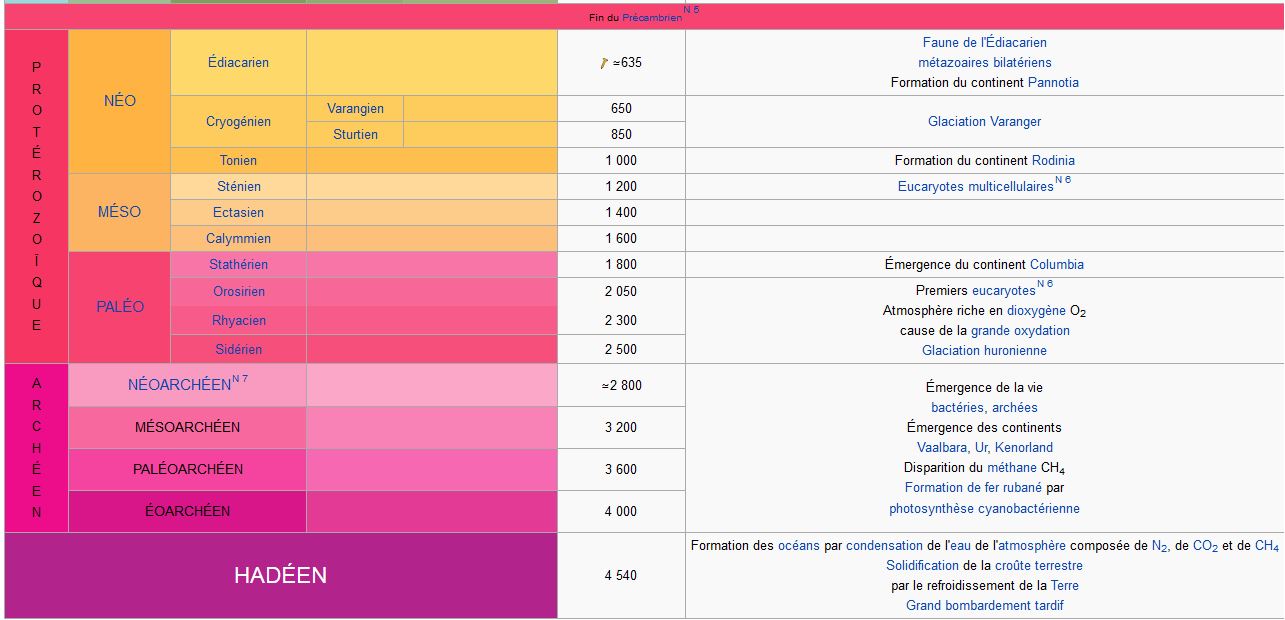Open footnote N 6 after Eucaryotes multicellulaires
Screen dimensions: 1285x620
[x=1063, y=180]
